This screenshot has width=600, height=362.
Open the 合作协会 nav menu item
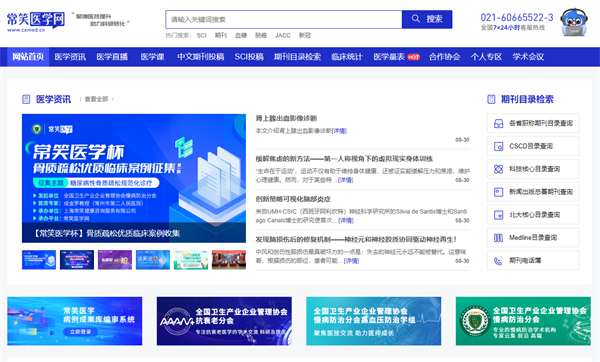(444, 57)
